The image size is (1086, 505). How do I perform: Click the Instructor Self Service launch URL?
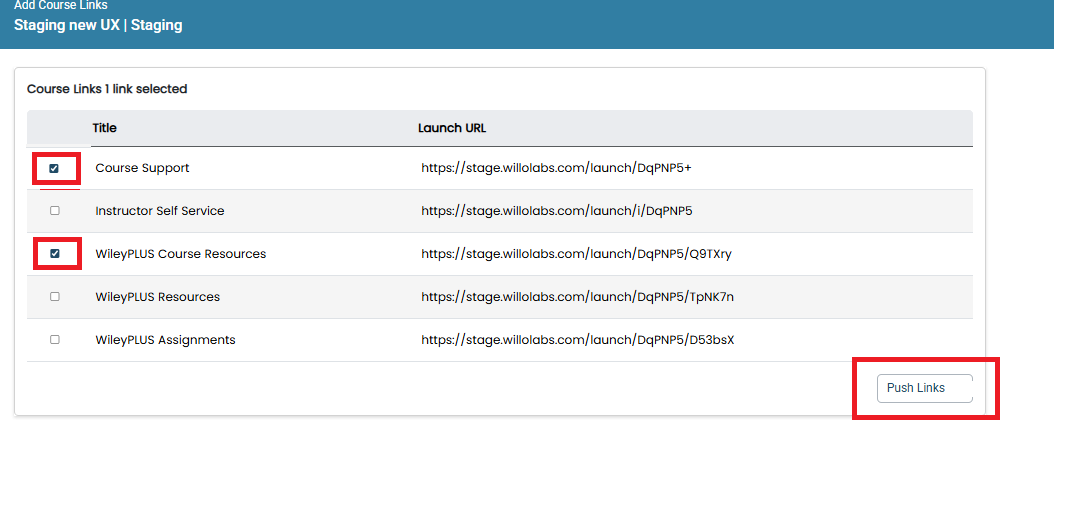click(x=557, y=211)
